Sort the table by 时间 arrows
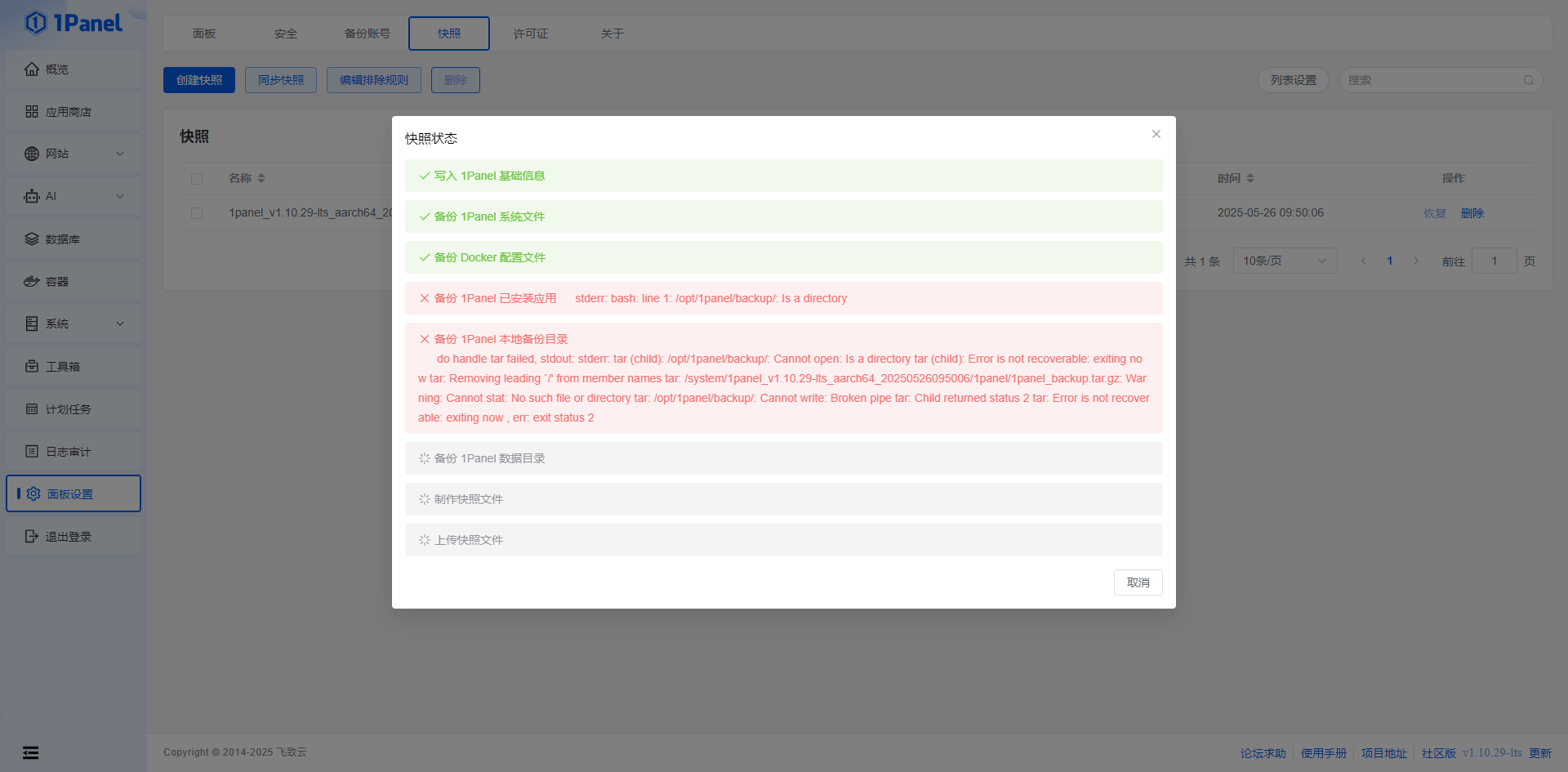The image size is (1568, 772). click(x=1250, y=178)
